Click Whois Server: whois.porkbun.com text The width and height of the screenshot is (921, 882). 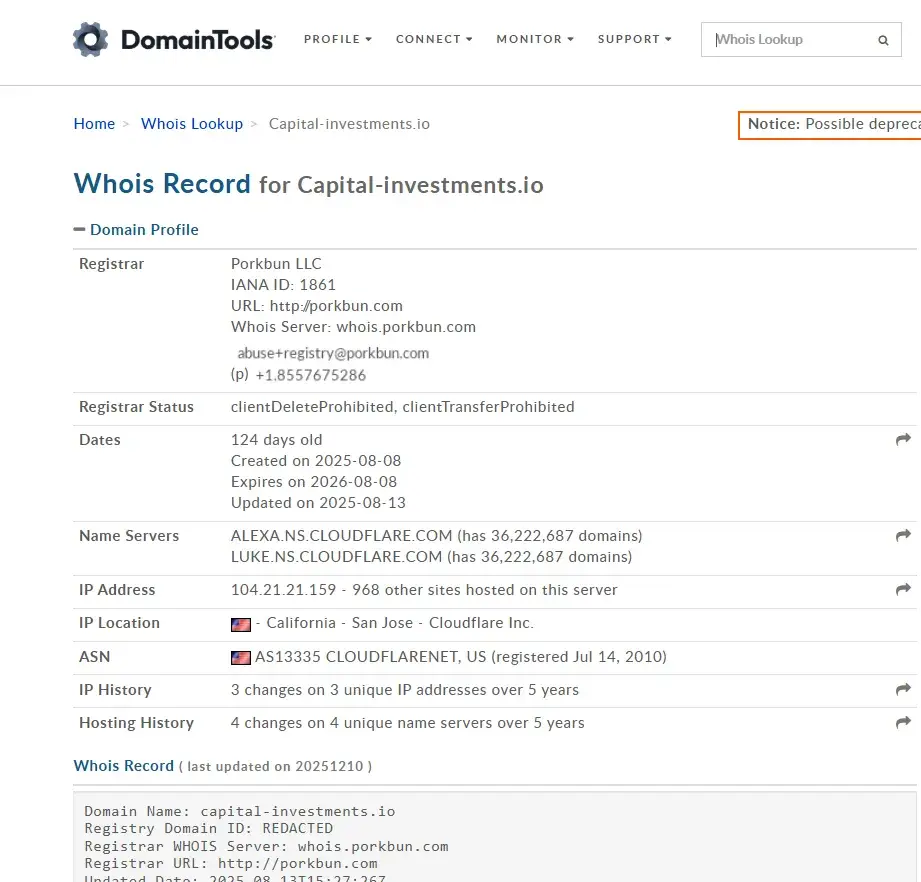click(353, 327)
